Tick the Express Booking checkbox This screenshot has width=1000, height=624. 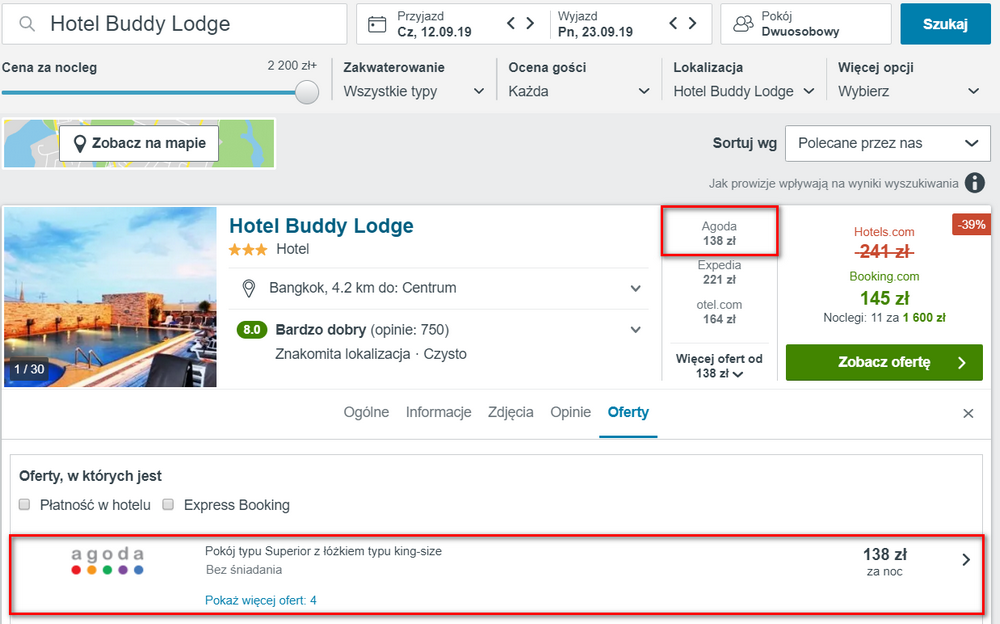pos(168,505)
